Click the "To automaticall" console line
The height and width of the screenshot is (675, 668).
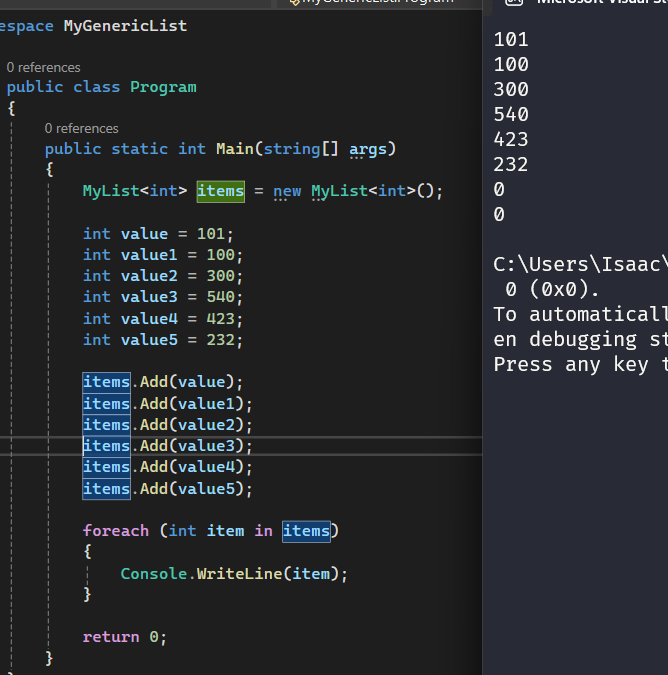click(x=580, y=315)
